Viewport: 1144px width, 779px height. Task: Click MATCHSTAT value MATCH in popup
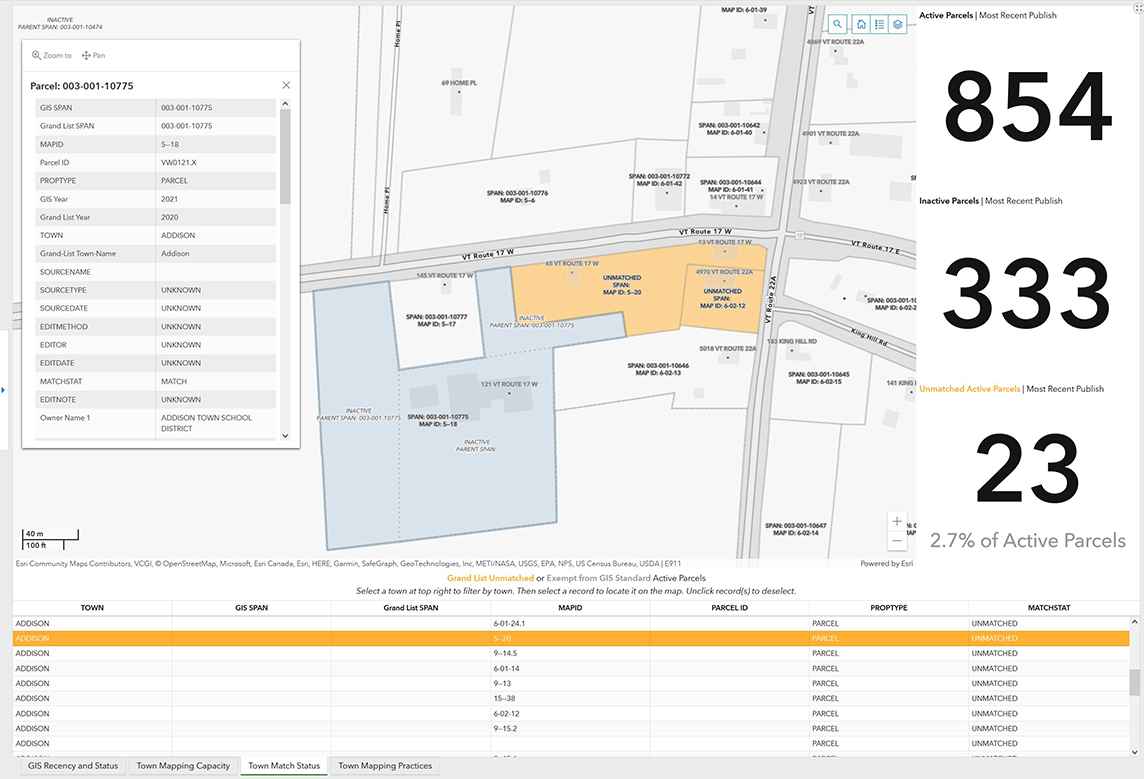[x=174, y=381]
